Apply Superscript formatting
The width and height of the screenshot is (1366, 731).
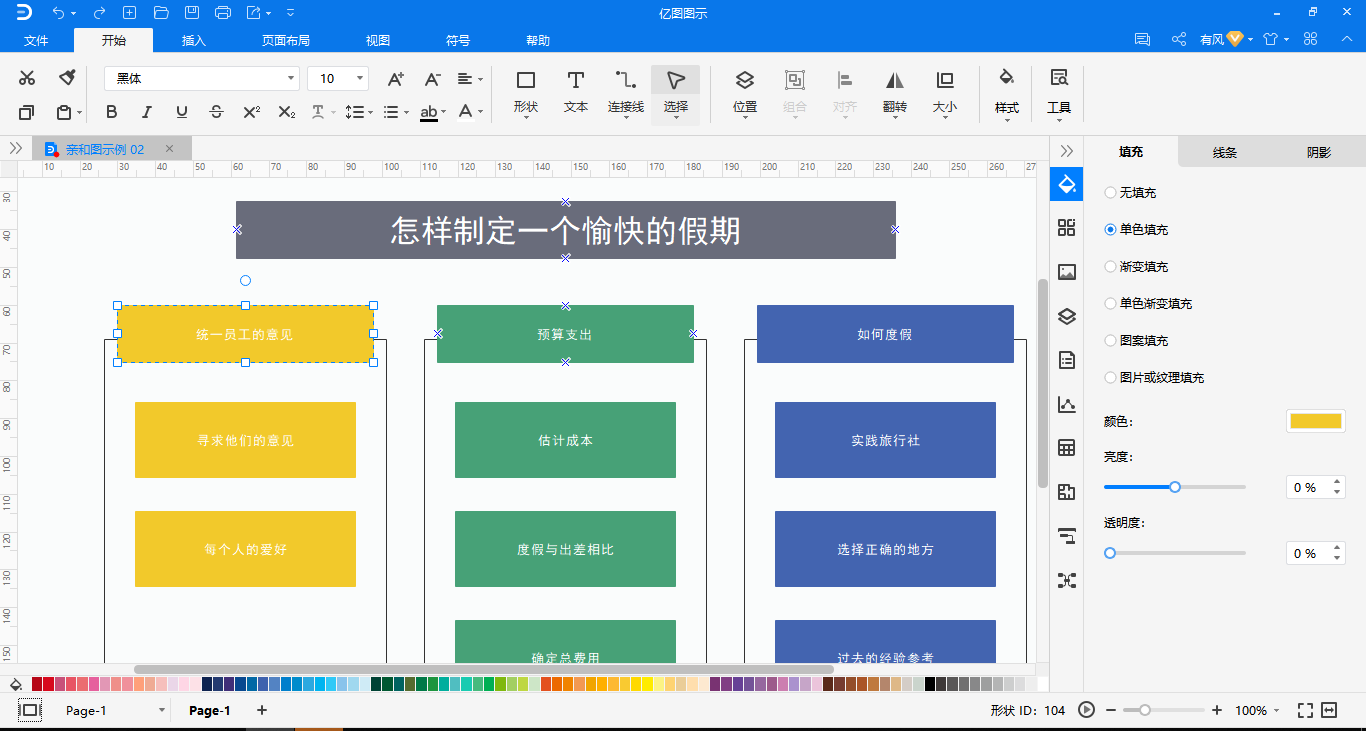point(252,112)
